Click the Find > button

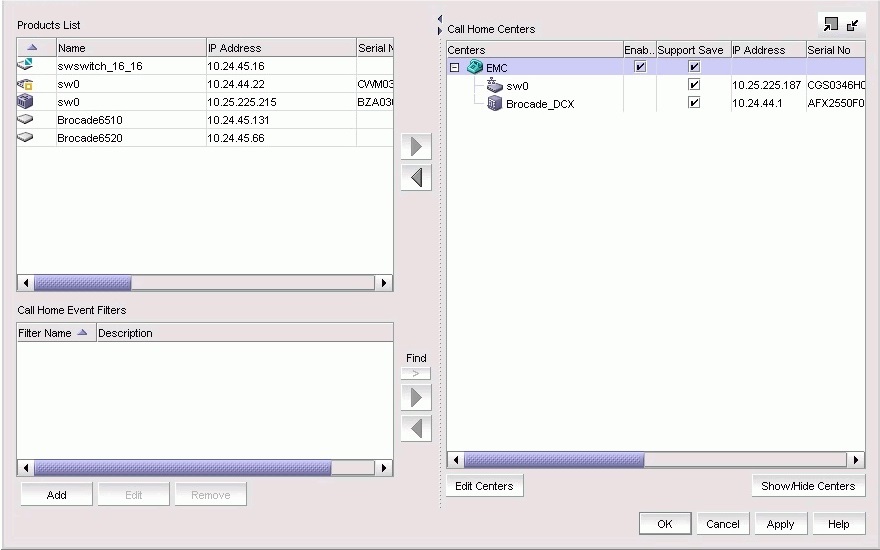[416, 373]
